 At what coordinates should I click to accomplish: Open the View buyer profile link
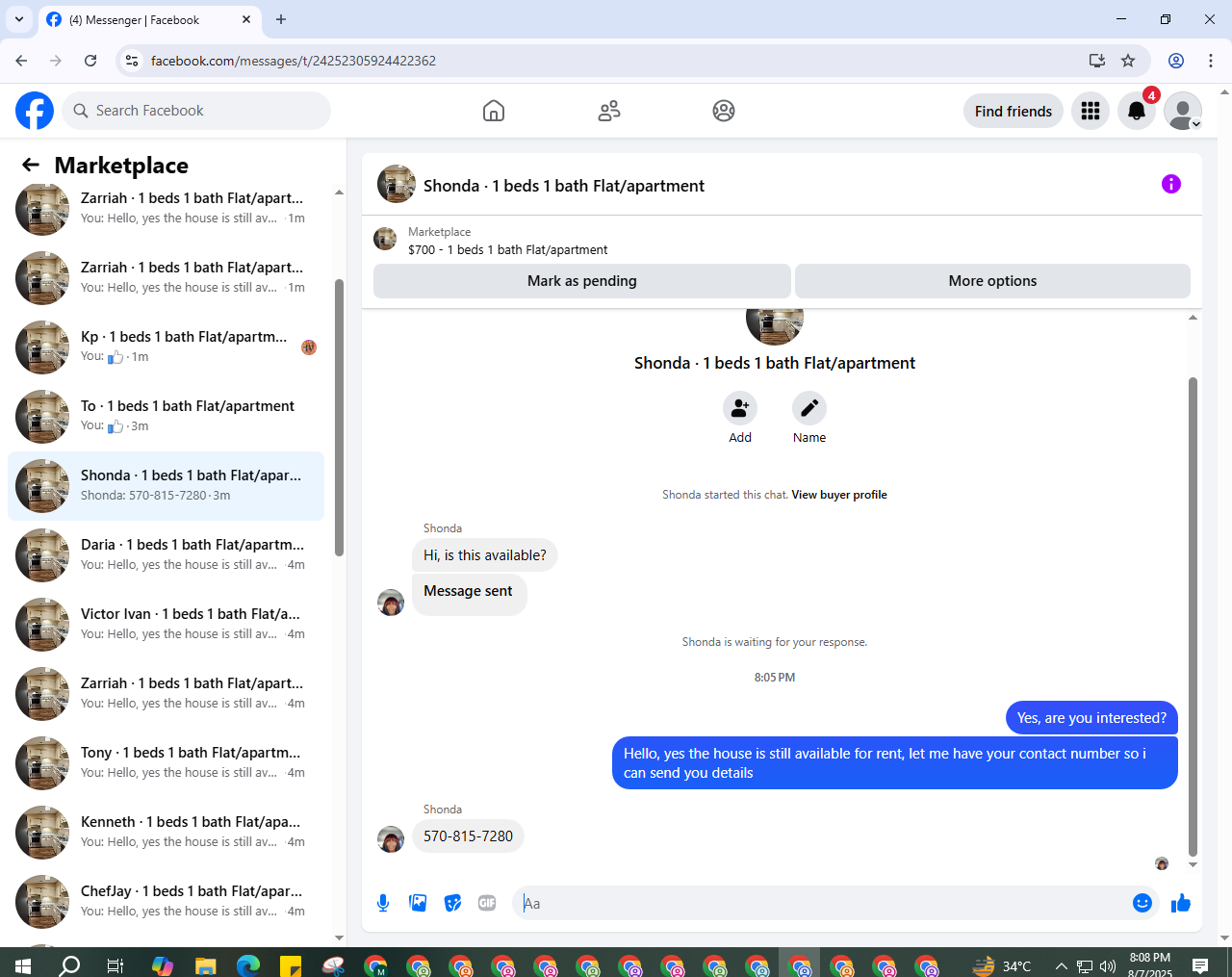click(839, 495)
